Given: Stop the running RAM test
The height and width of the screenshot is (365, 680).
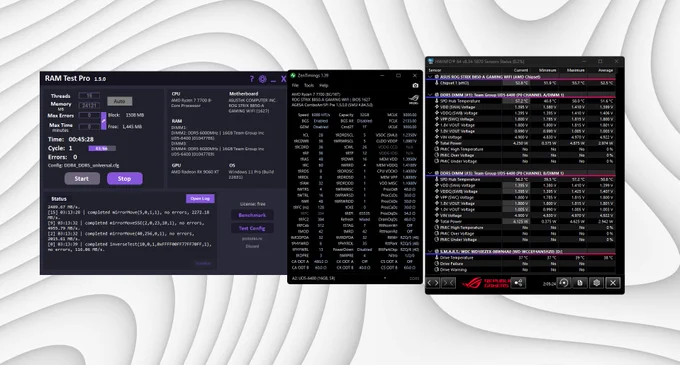Looking at the screenshot, I should [124, 179].
